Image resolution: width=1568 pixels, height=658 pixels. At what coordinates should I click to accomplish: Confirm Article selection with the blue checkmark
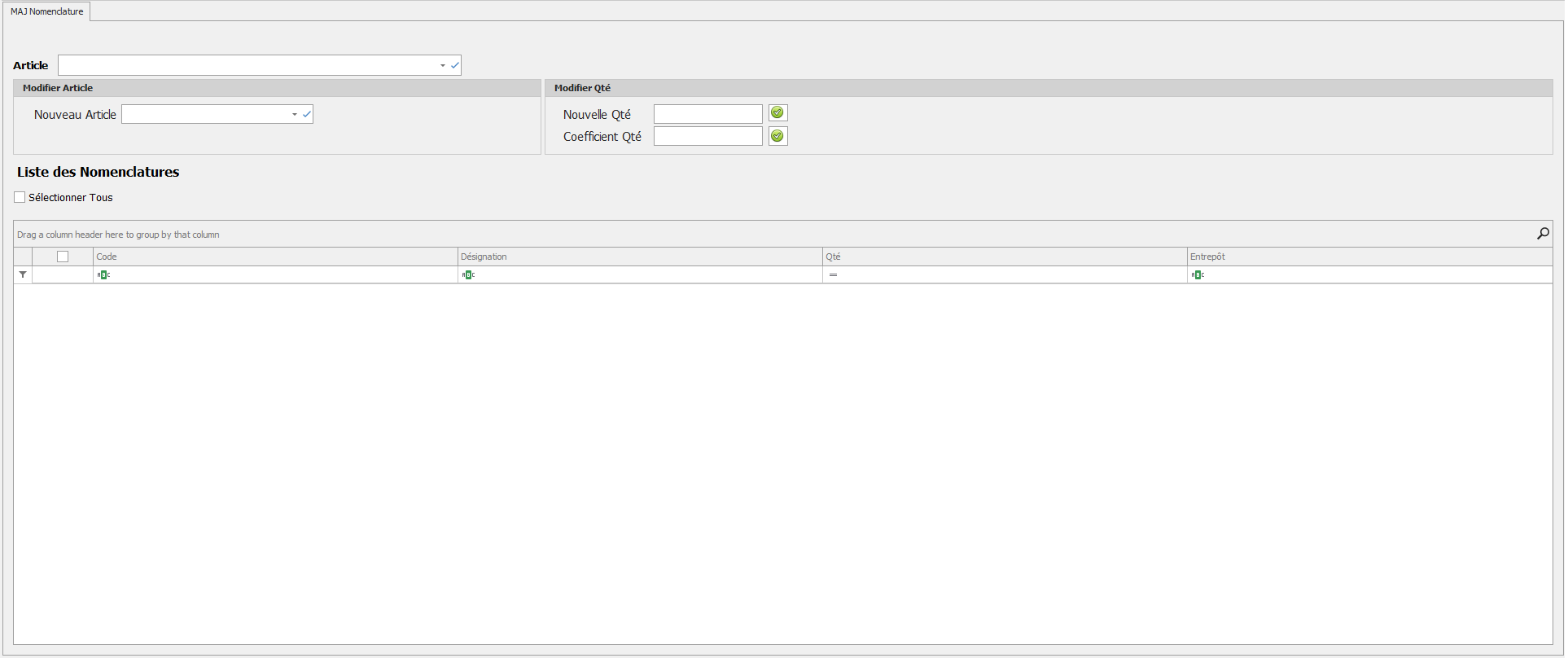click(455, 65)
